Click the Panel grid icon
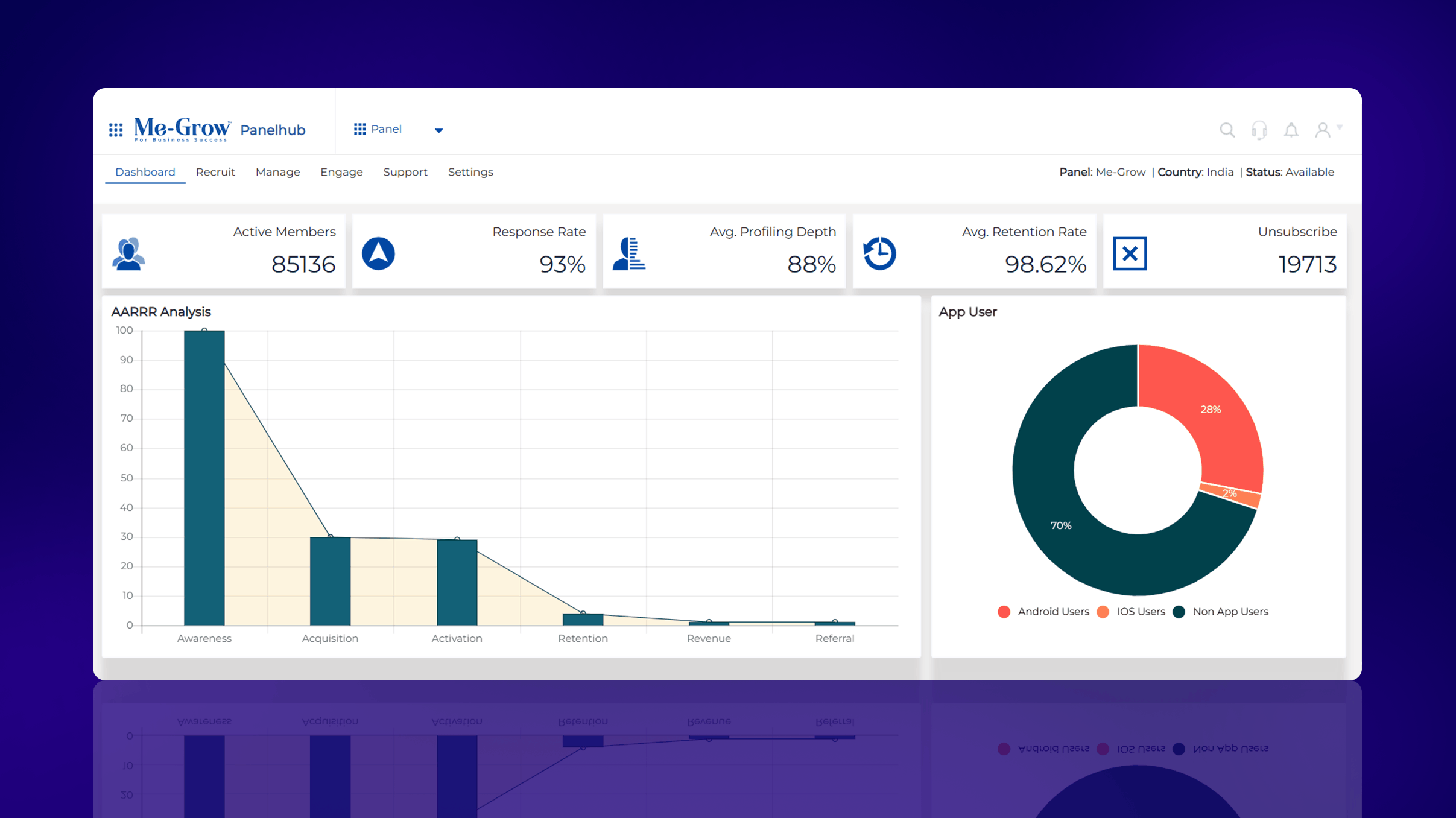1456x818 pixels. click(359, 129)
